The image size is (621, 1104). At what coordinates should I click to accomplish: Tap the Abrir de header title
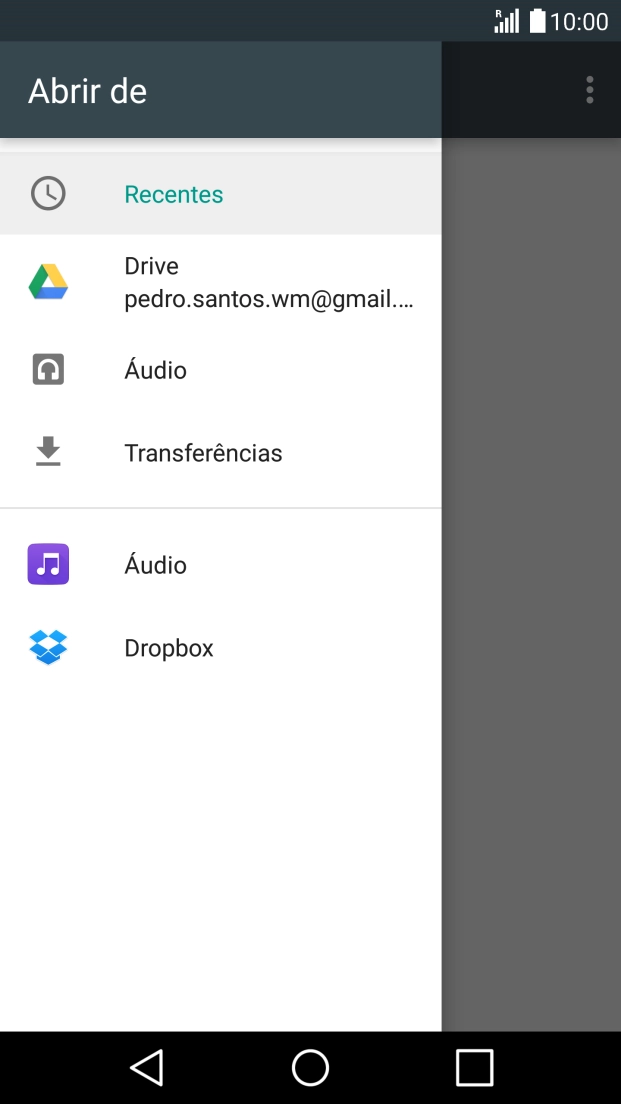coord(88,91)
